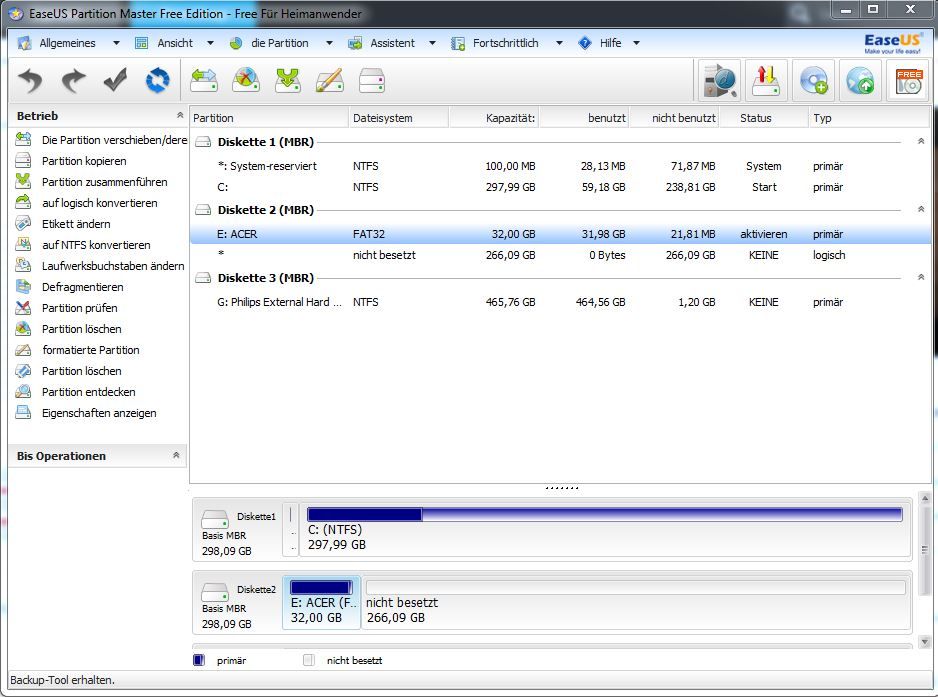Click the blue Refresh icon
Screen dimensions: 938x697
(x=158, y=80)
